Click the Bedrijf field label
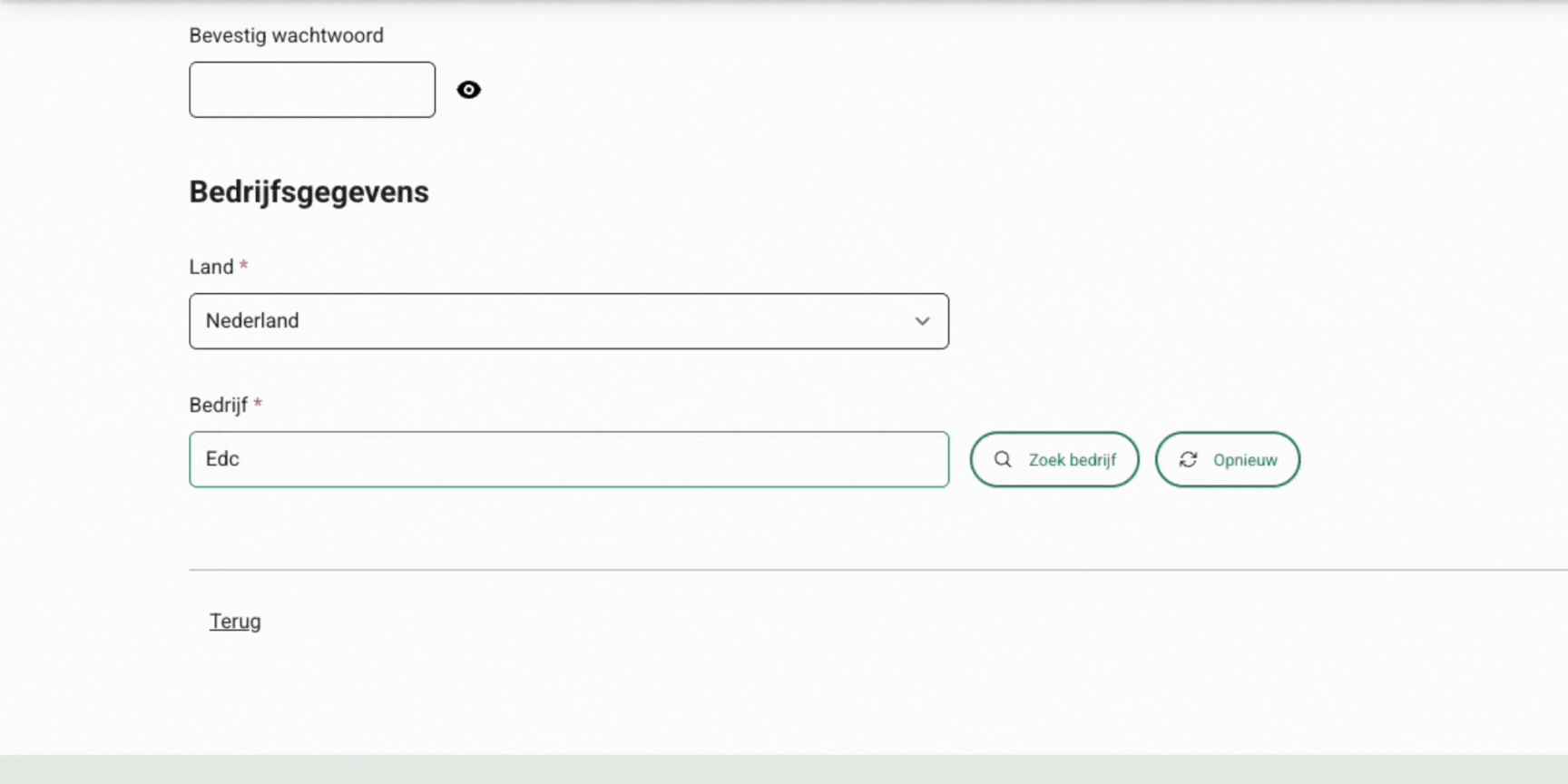The height and width of the screenshot is (784, 1568). 218,405
